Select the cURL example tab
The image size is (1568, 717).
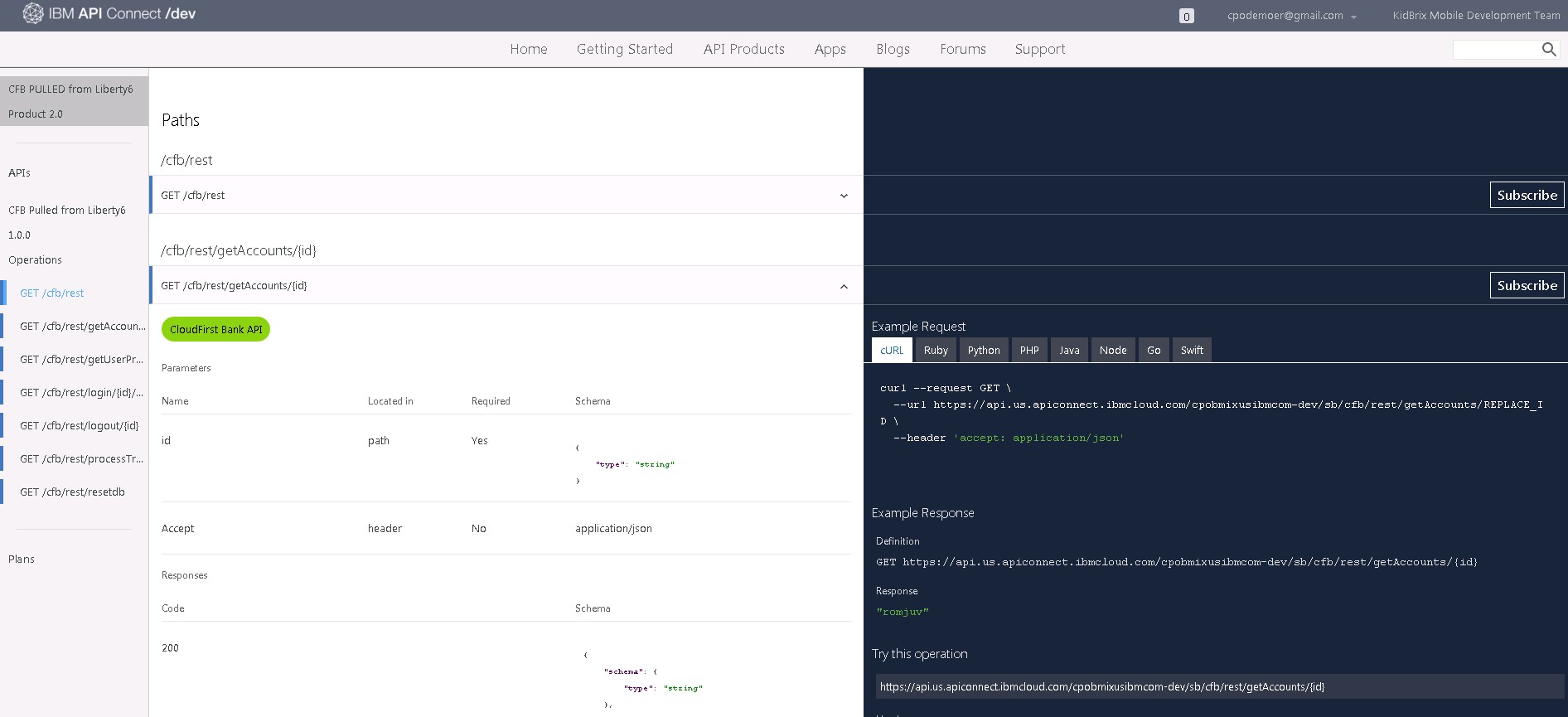892,351
